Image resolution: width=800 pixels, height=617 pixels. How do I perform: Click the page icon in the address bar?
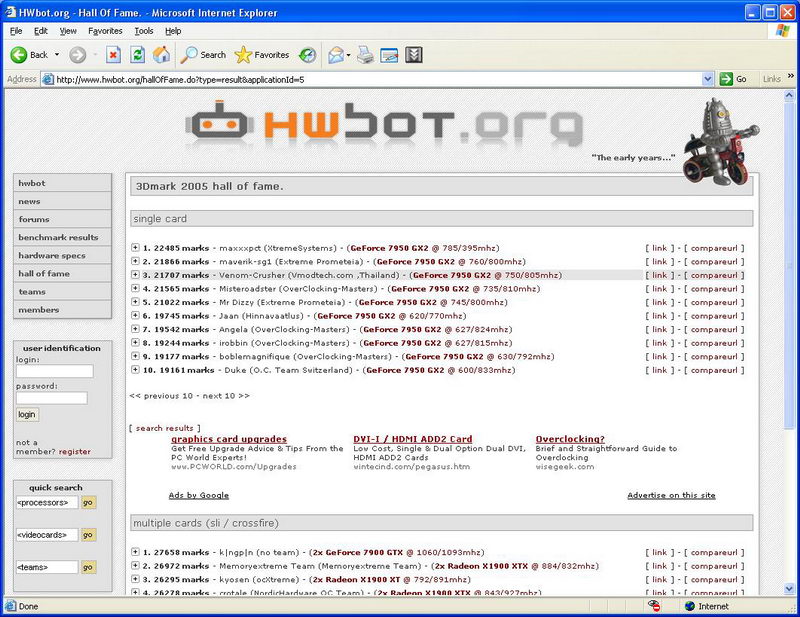48,79
